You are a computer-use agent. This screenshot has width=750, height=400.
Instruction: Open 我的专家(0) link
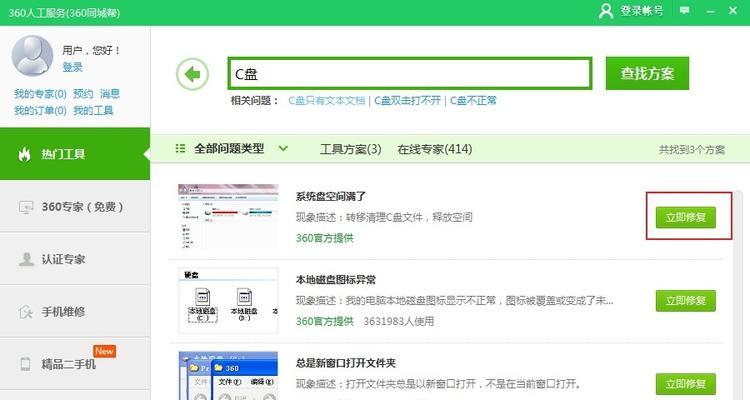(40, 94)
